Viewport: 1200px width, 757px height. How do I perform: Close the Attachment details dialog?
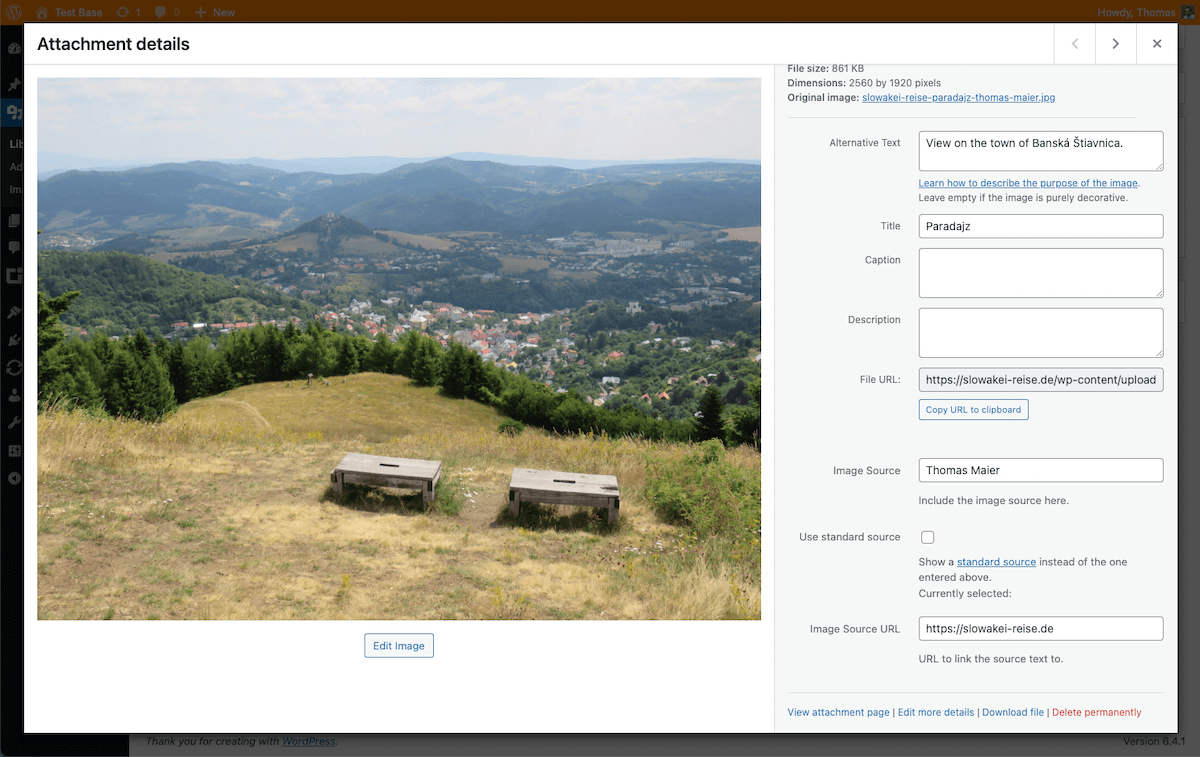tap(1157, 44)
